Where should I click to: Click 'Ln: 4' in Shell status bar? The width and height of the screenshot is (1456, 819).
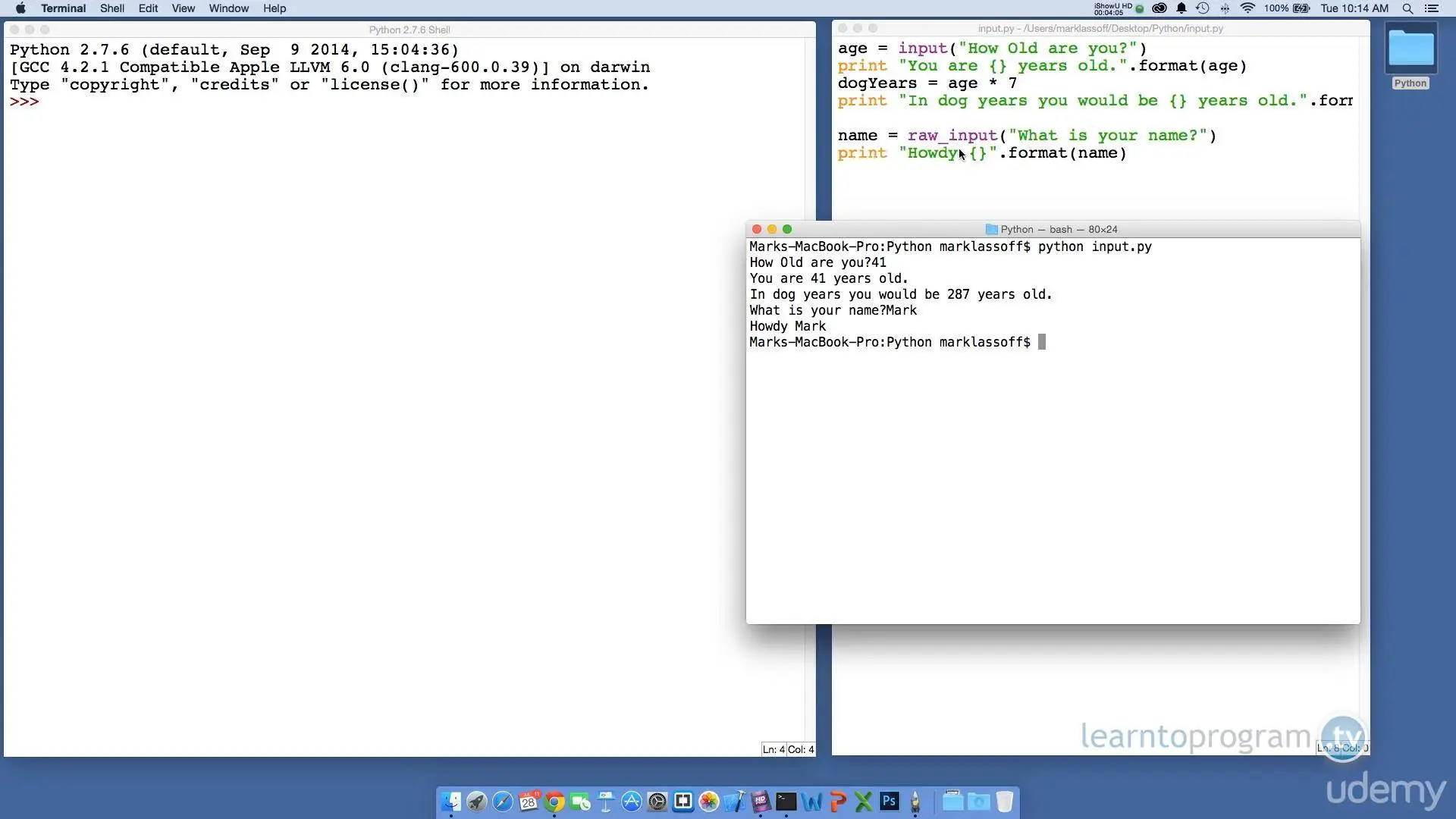773,749
